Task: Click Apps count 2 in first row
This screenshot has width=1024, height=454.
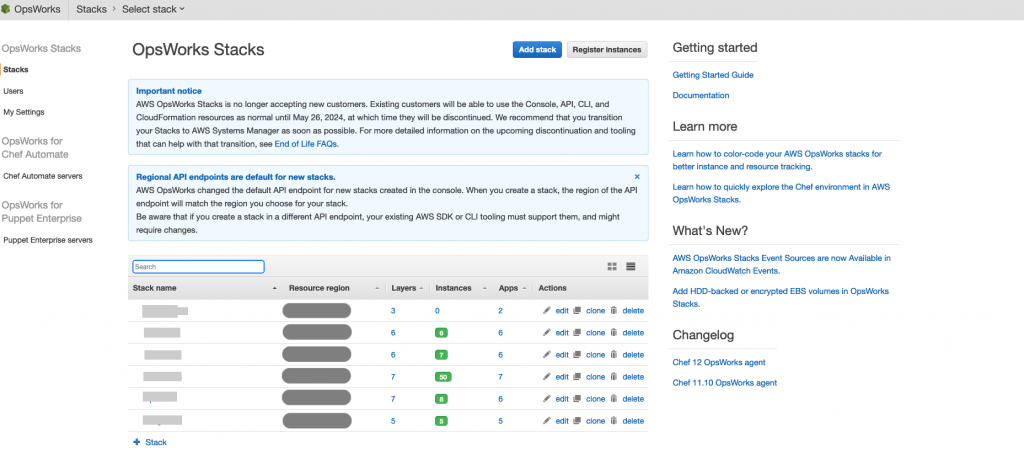Action: coord(500,311)
